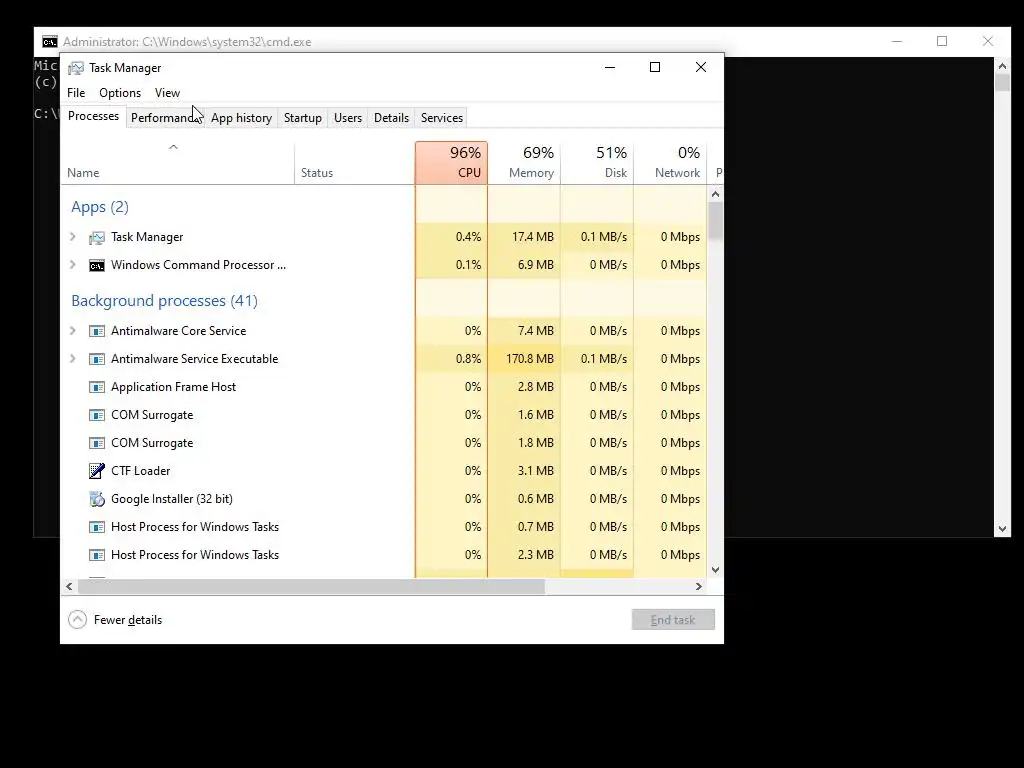Sort by the Name column header

(x=178, y=163)
